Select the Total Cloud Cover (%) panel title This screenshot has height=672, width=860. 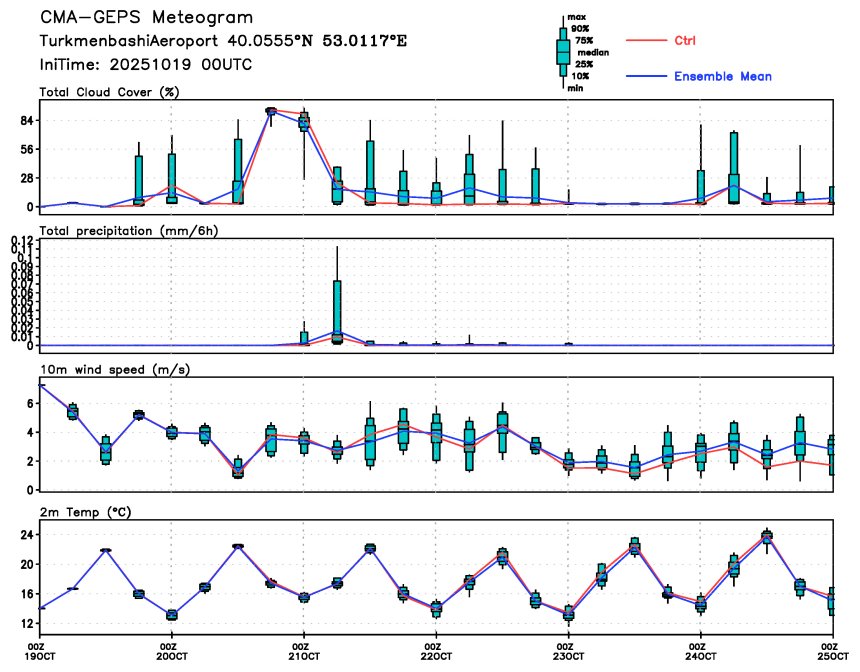[x=114, y=93]
